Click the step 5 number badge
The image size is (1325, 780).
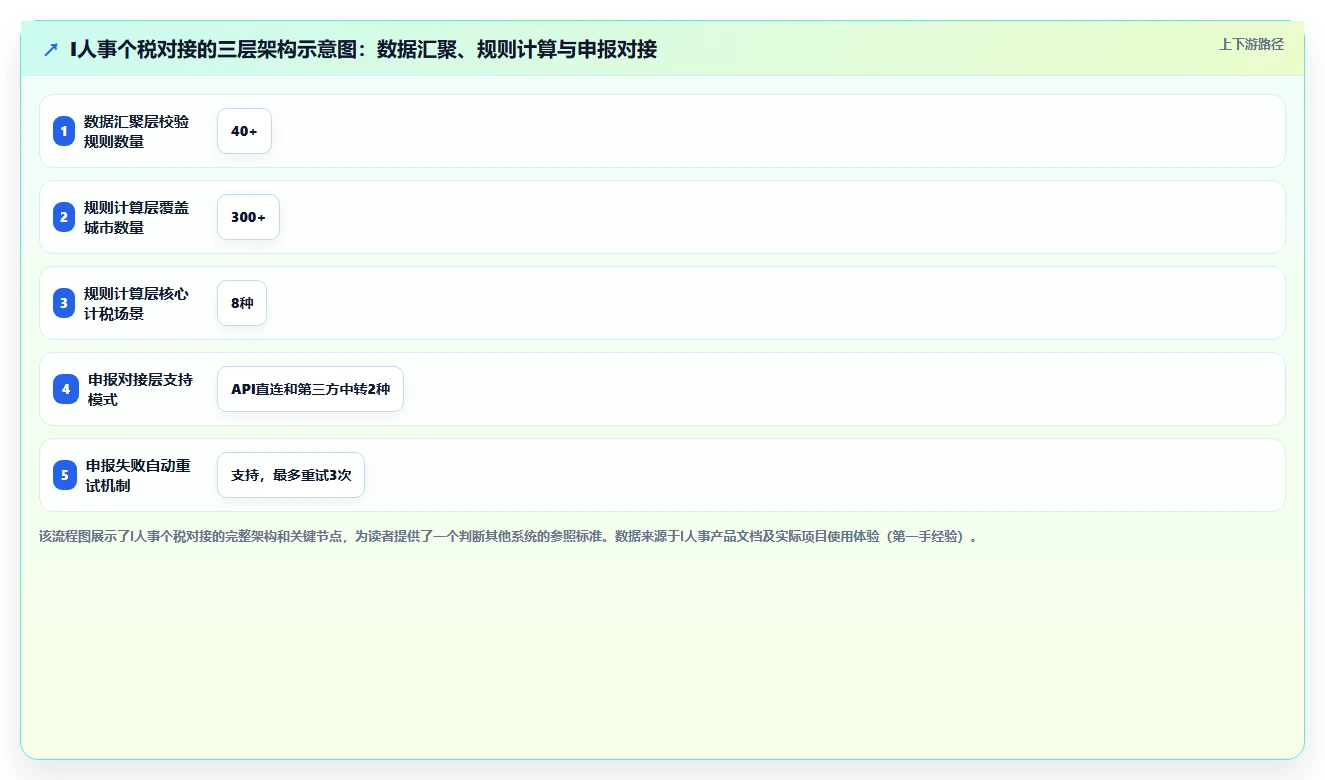pyautogui.click(x=65, y=475)
